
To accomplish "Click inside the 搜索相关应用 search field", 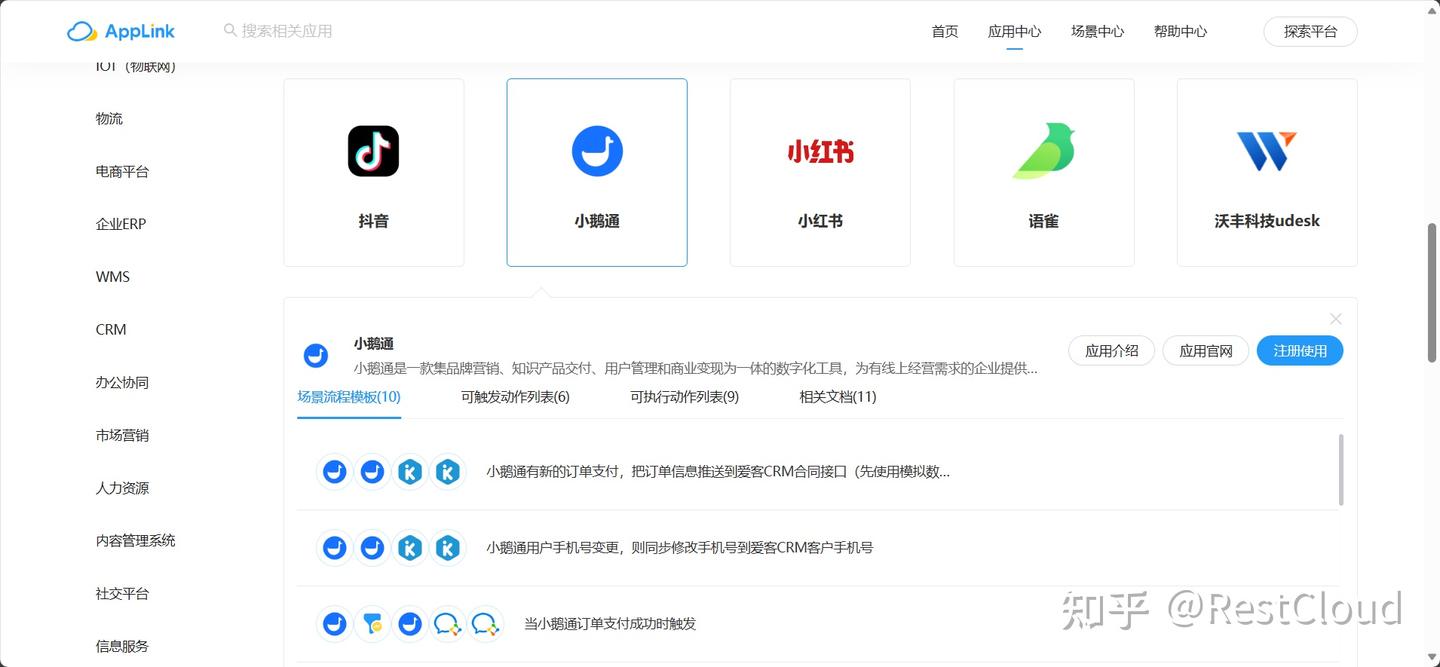I will click(x=300, y=30).
